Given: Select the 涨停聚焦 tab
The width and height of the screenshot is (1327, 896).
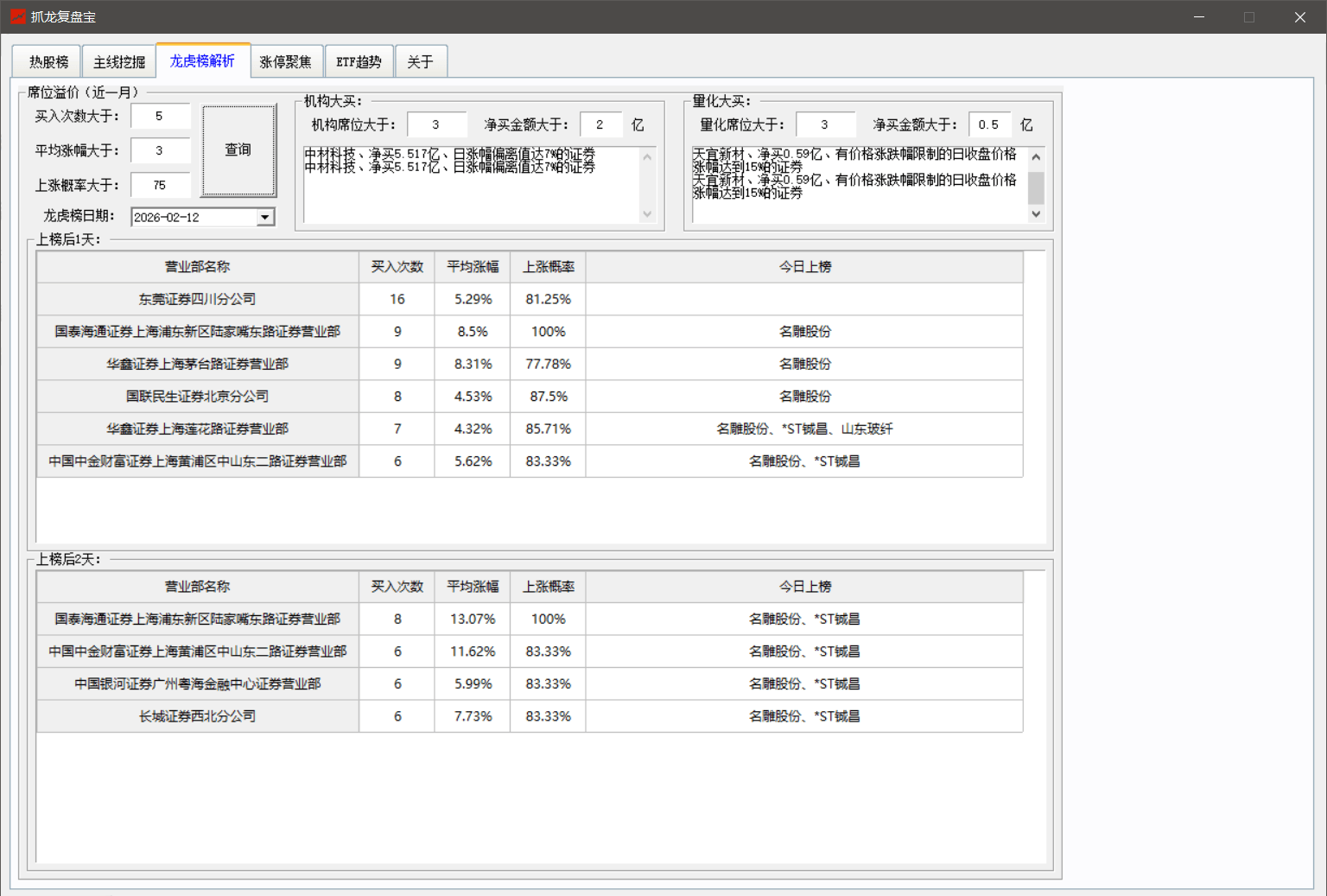Looking at the screenshot, I should 286,62.
